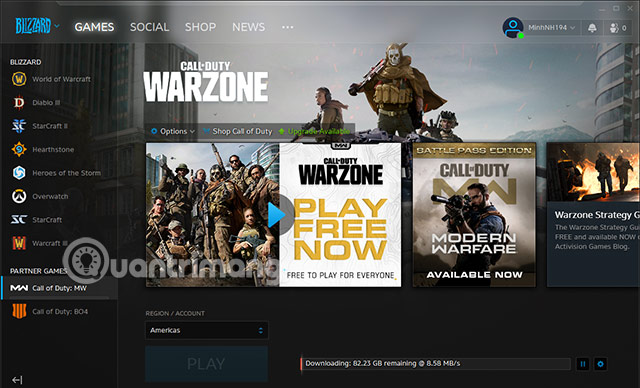Open World of Warcraft text entry

point(62,79)
